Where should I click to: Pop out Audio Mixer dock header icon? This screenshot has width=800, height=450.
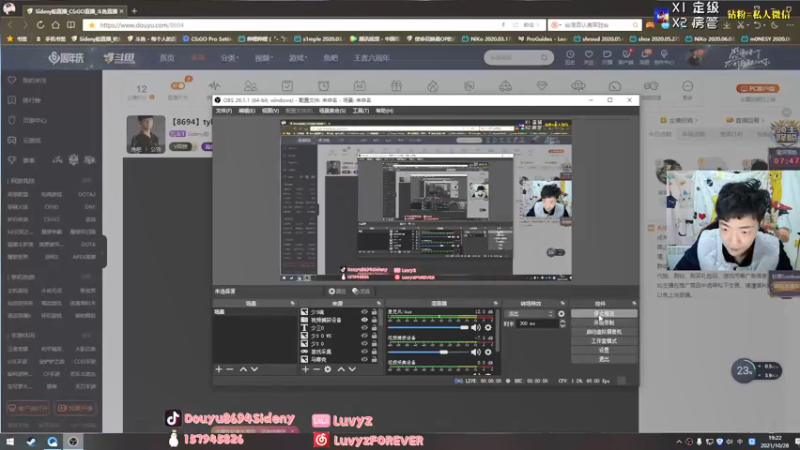(495, 304)
